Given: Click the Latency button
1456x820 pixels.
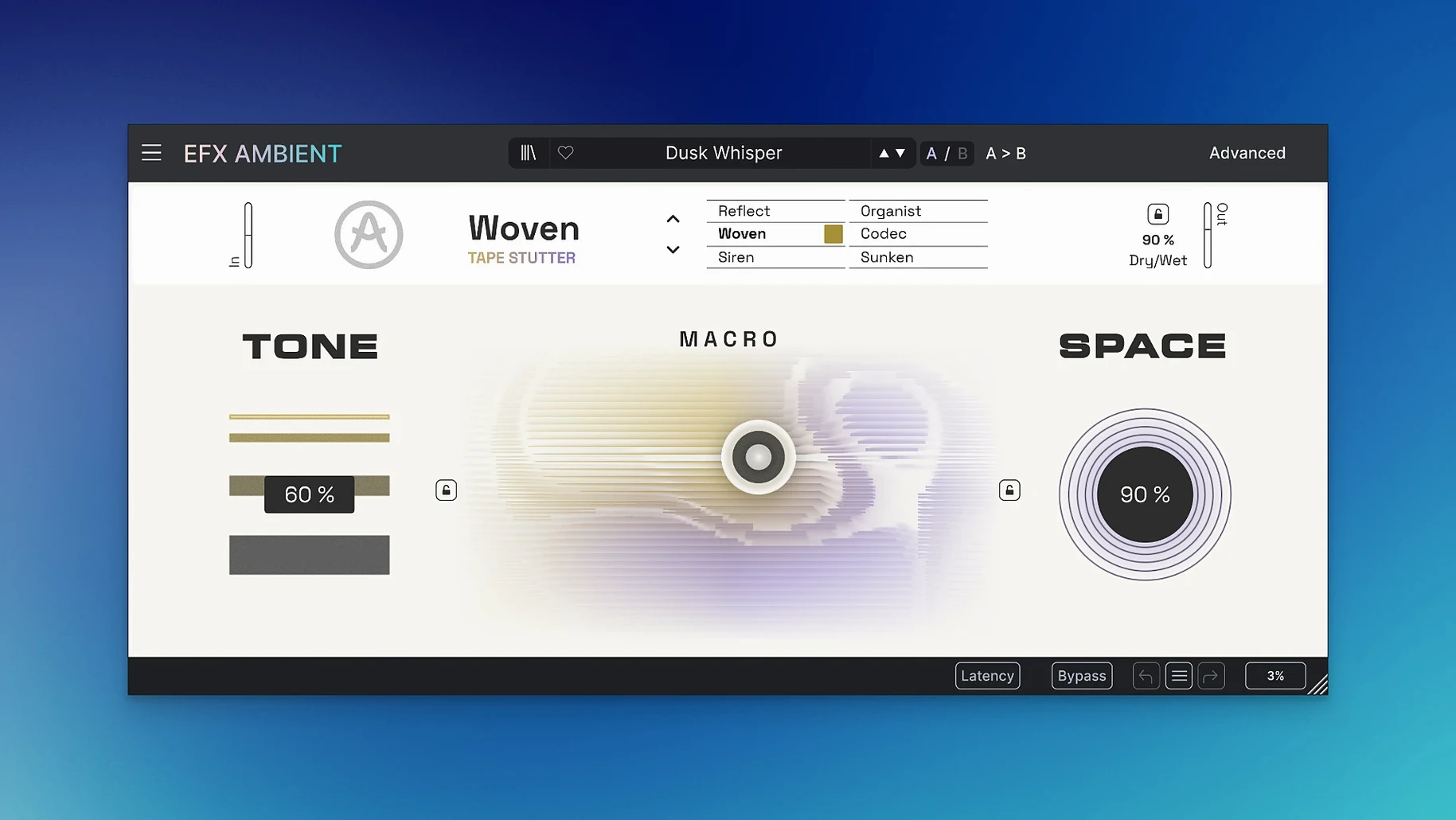Looking at the screenshot, I should pyautogui.click(x=987, y=676).
